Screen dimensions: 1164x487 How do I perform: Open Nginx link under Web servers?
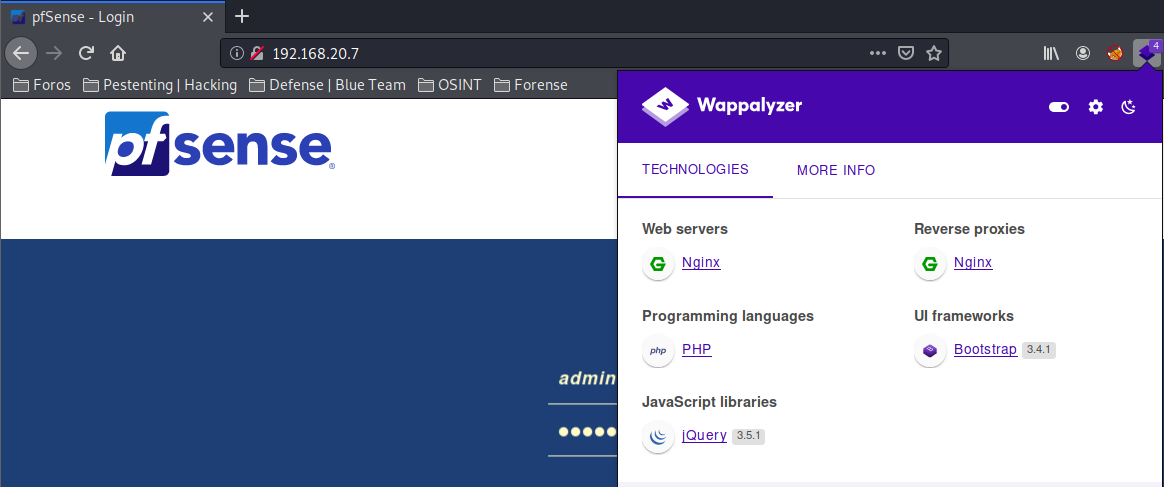(701, 262)
